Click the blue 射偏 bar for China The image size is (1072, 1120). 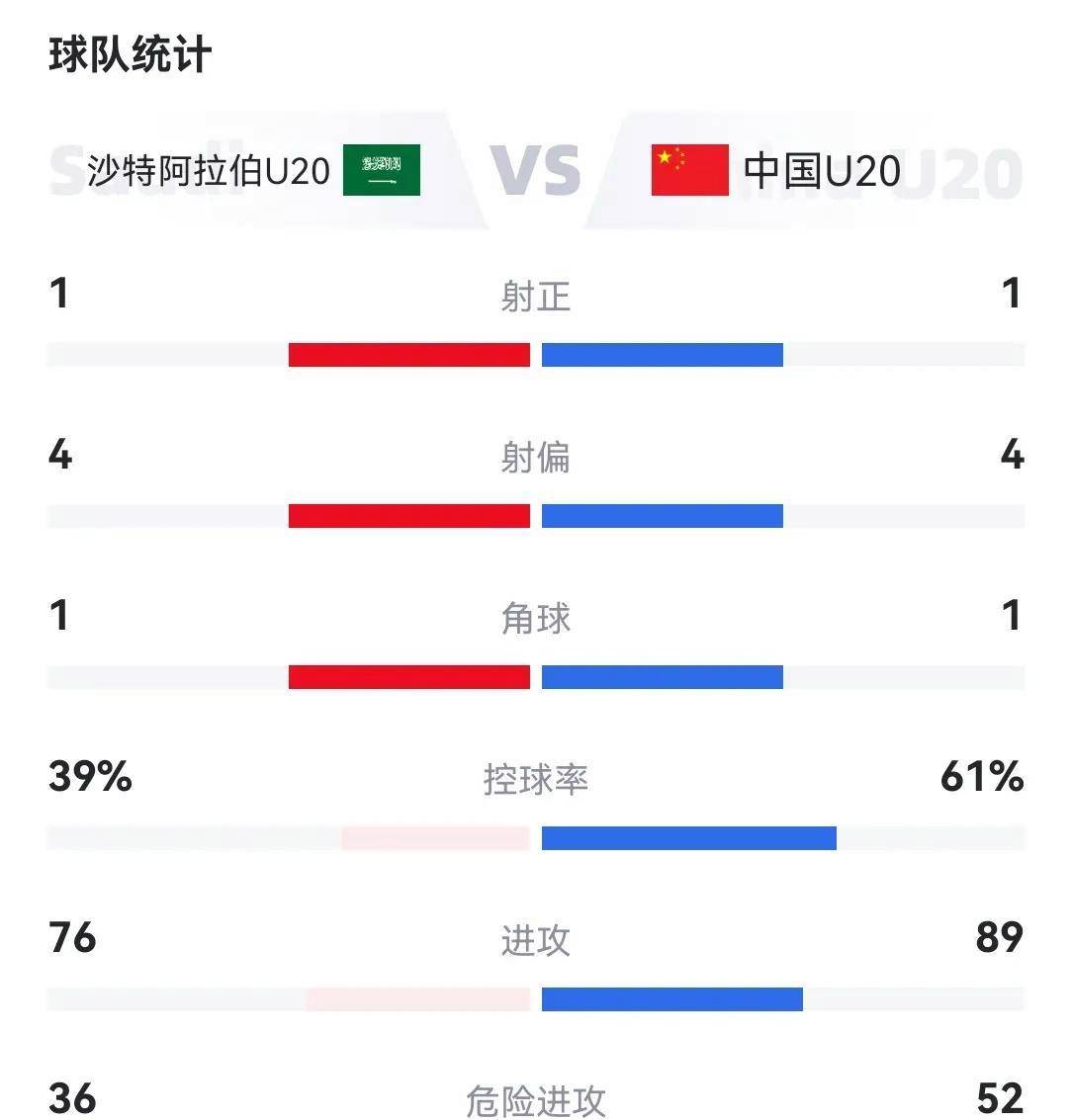coord(663,516)
